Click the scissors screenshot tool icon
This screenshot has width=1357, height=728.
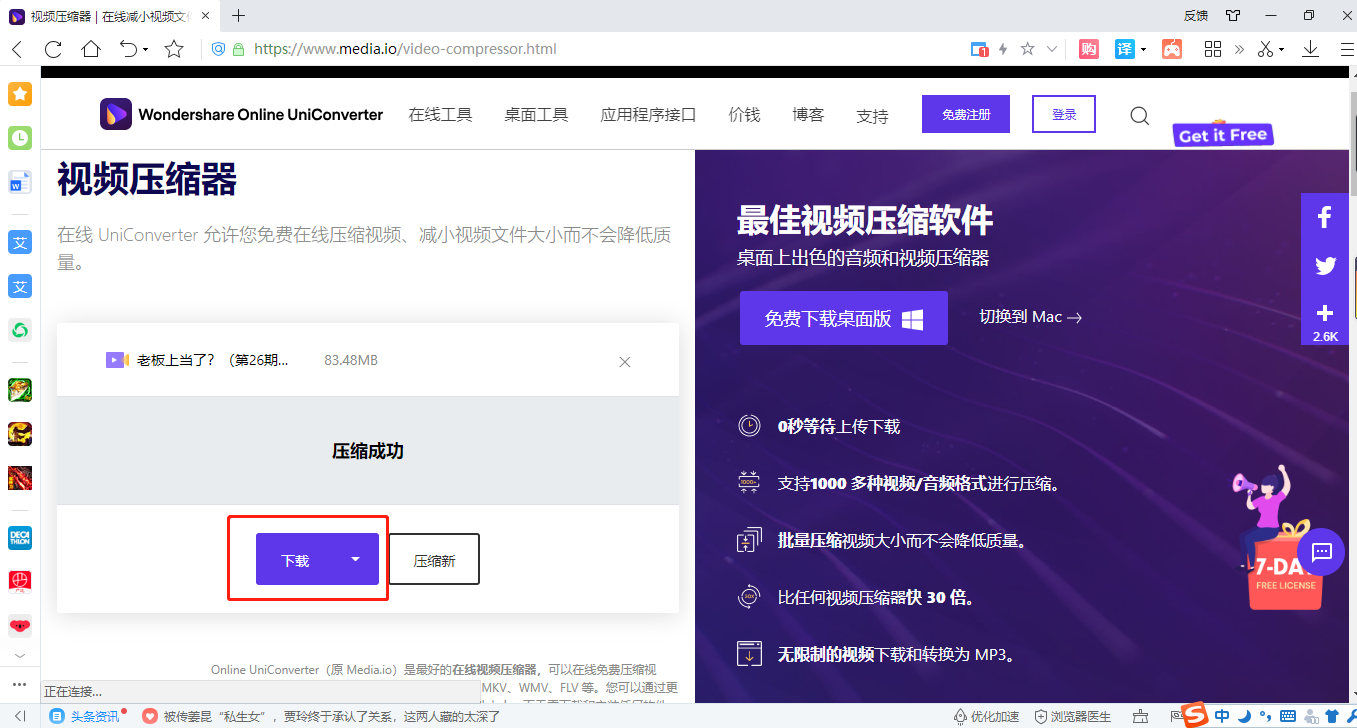pos(1266,49)
